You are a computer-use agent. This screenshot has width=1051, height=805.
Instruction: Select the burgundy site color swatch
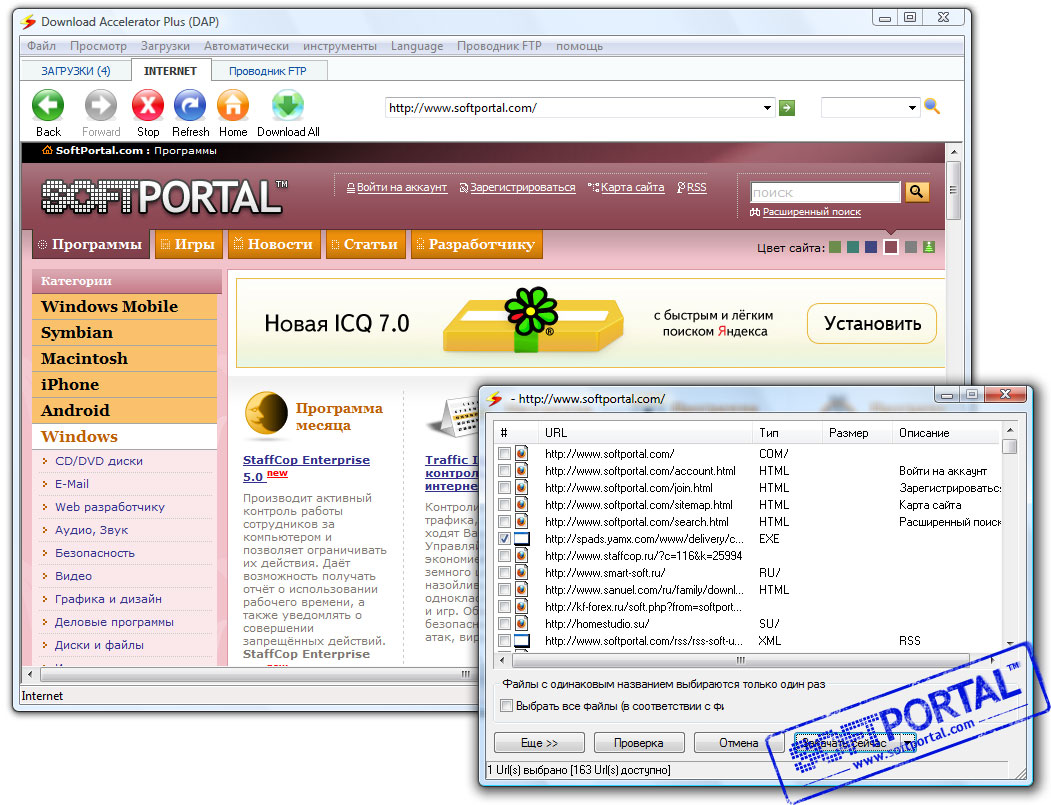click(891, 247)
